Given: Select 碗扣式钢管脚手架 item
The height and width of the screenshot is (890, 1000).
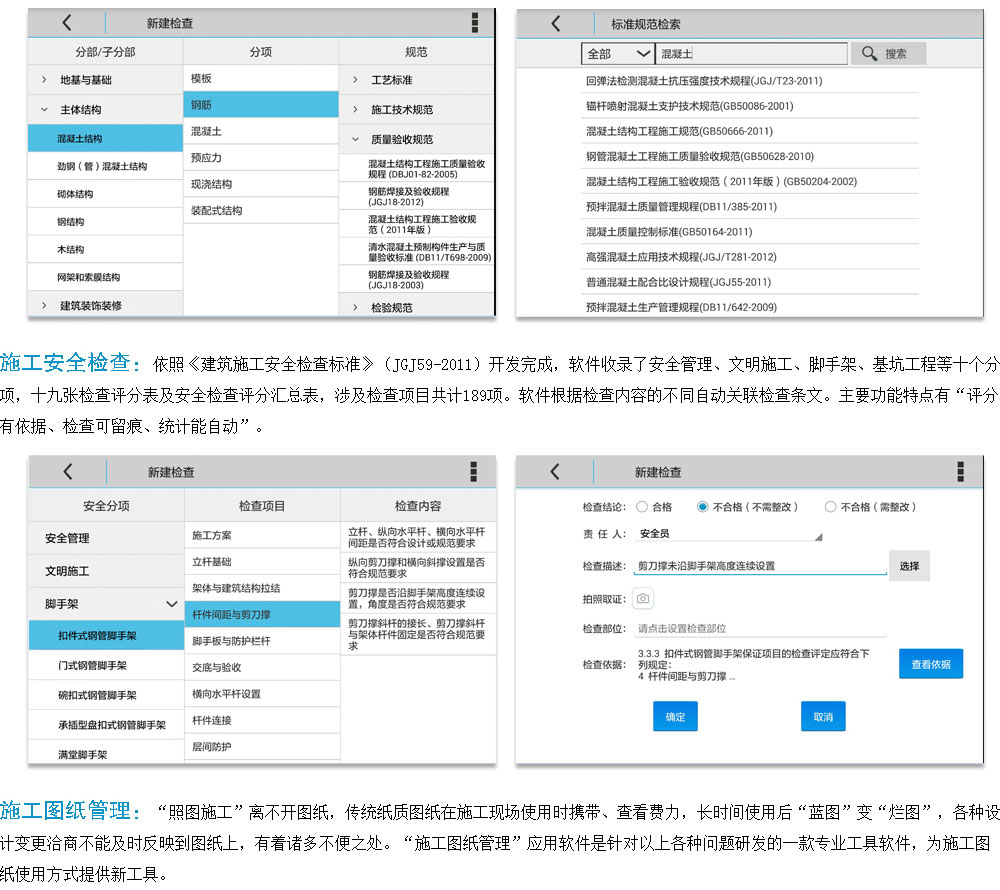Looking at the screenshot, I should 106,695.
